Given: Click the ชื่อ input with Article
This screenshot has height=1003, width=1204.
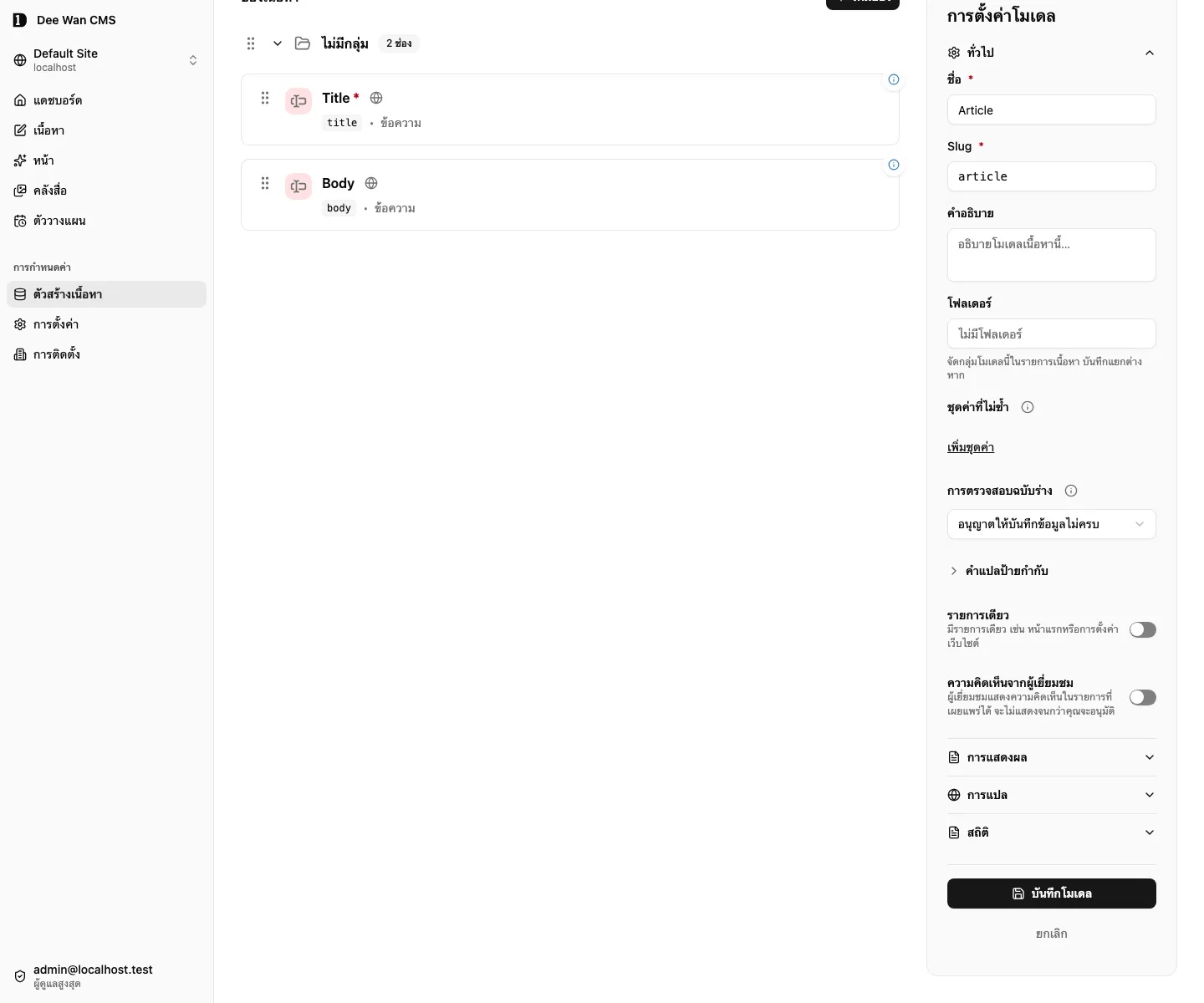Looking at the screenshot, I should click(x=1052, y=109).
